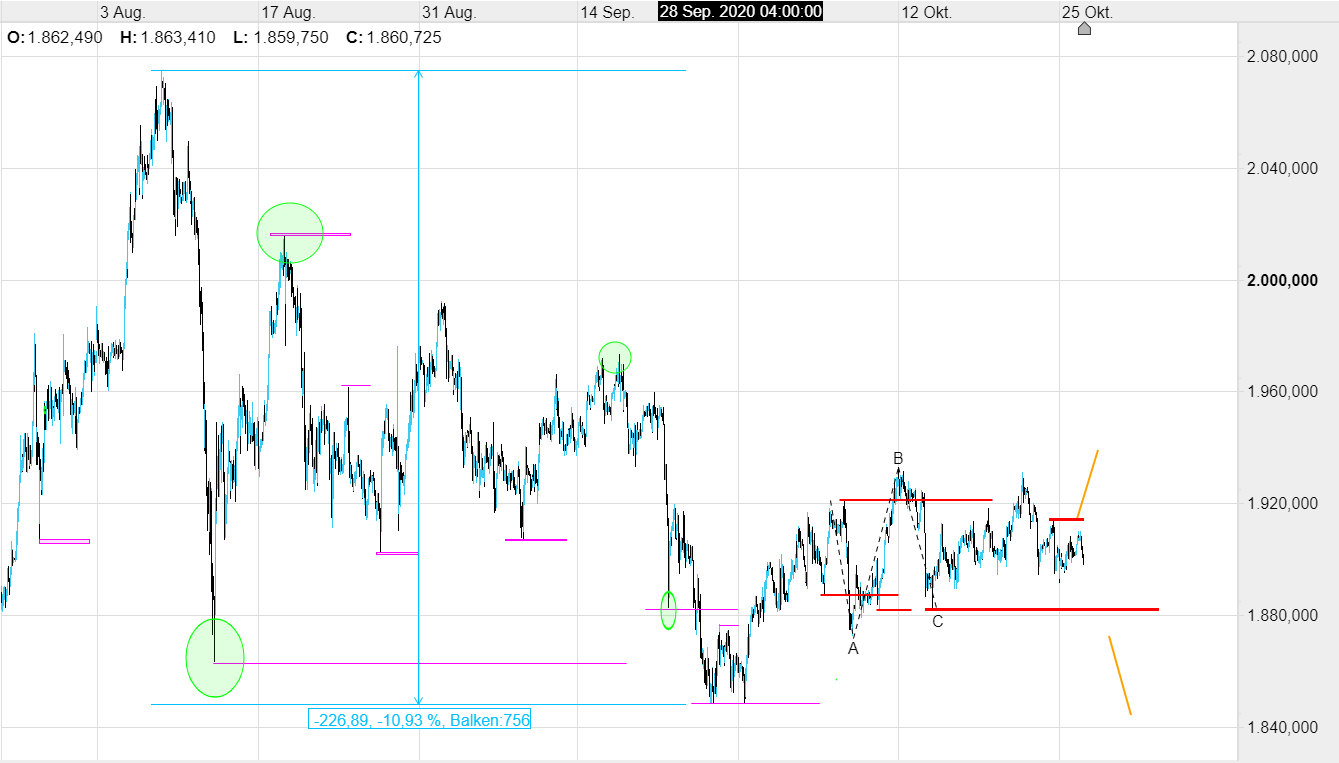Select the wave label B

pos(898,459)
